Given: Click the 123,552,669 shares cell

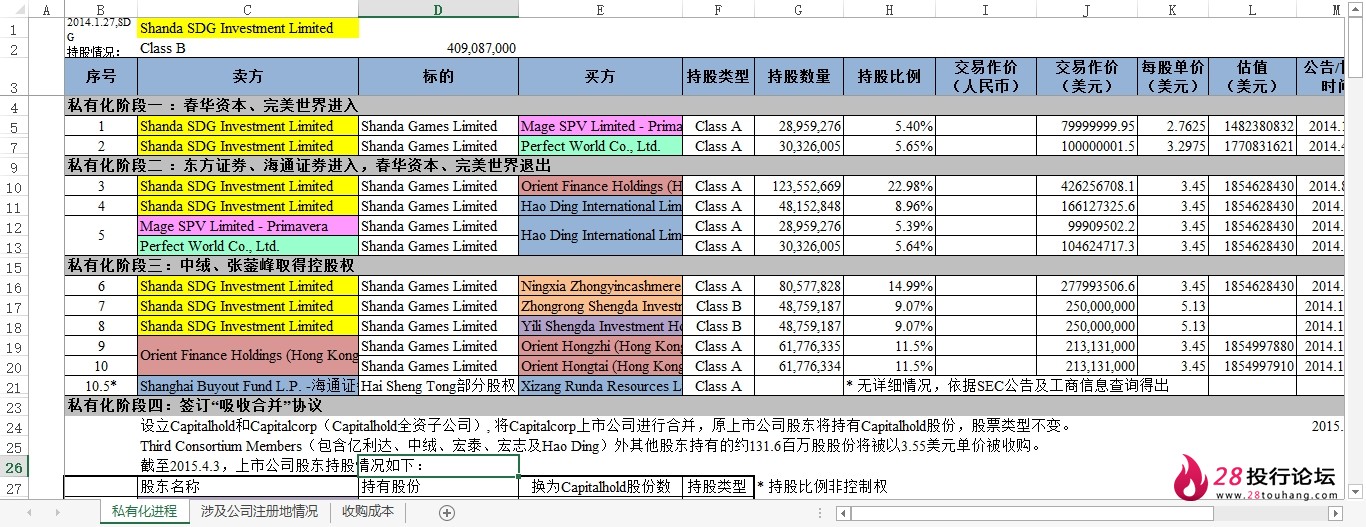Looking at the screenshot, I should point(798,186).
